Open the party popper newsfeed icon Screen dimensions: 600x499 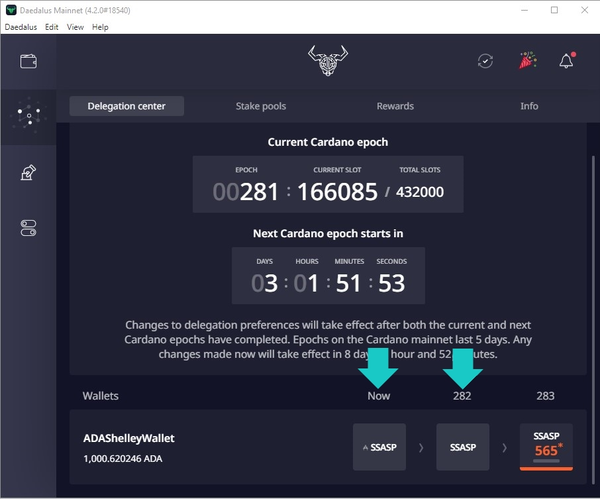click(x=528, y=60)
